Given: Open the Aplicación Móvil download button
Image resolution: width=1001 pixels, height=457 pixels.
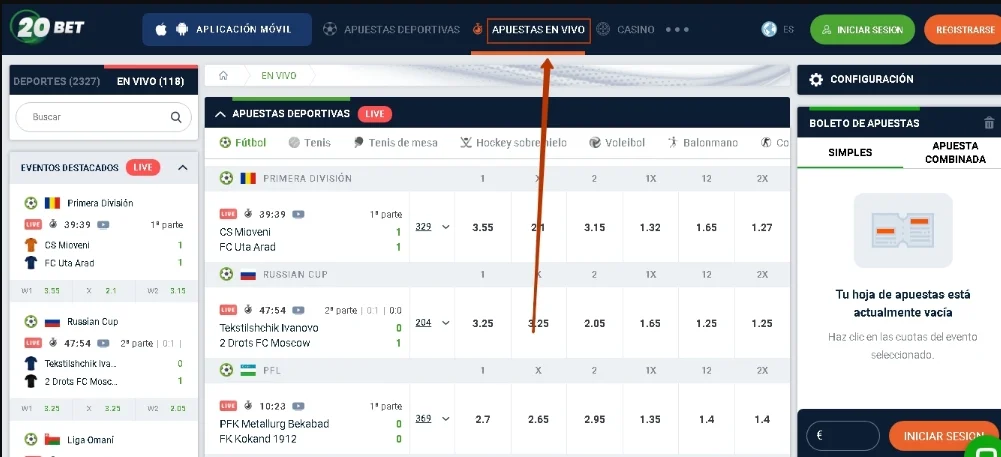Looking at the screenshot, I should point(227,29).
